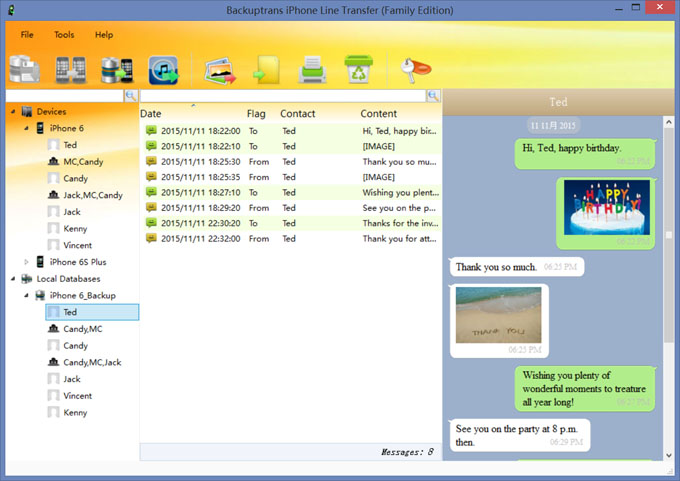Click the group icon beside MC,Candy
This screenshot has height=481, width=680.
pyautogui.click(x=53, y=161)
